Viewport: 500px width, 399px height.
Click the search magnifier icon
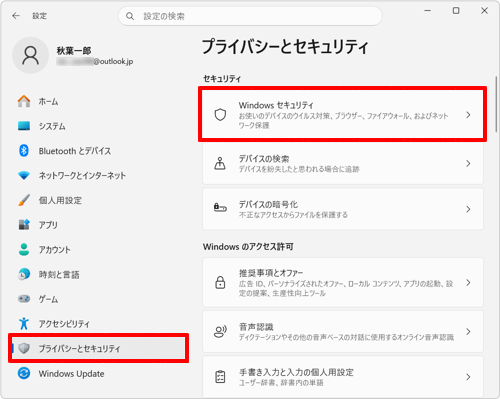pyautogui.click(x=130, y=16)
